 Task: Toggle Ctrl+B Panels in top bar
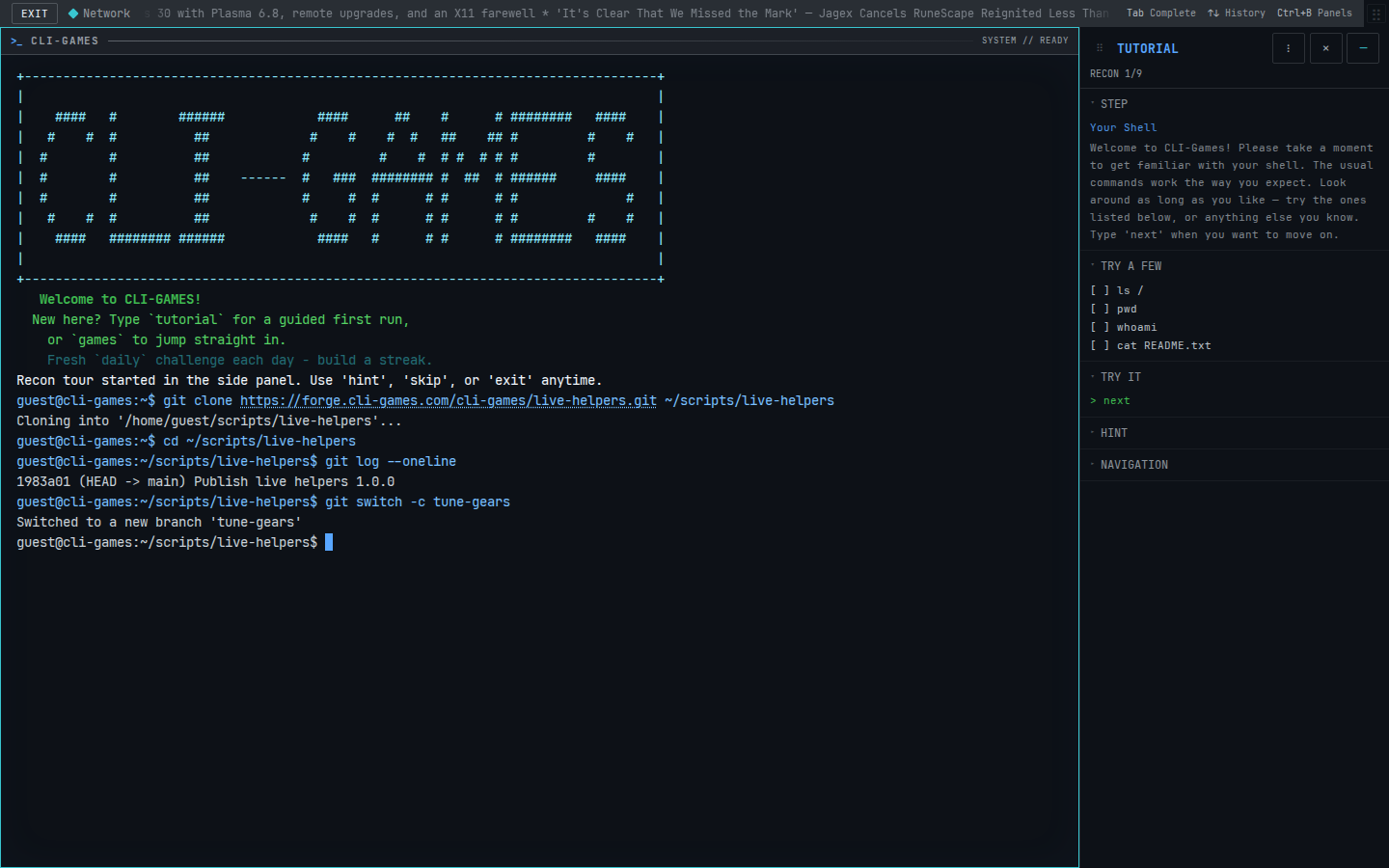point(1315,14)
